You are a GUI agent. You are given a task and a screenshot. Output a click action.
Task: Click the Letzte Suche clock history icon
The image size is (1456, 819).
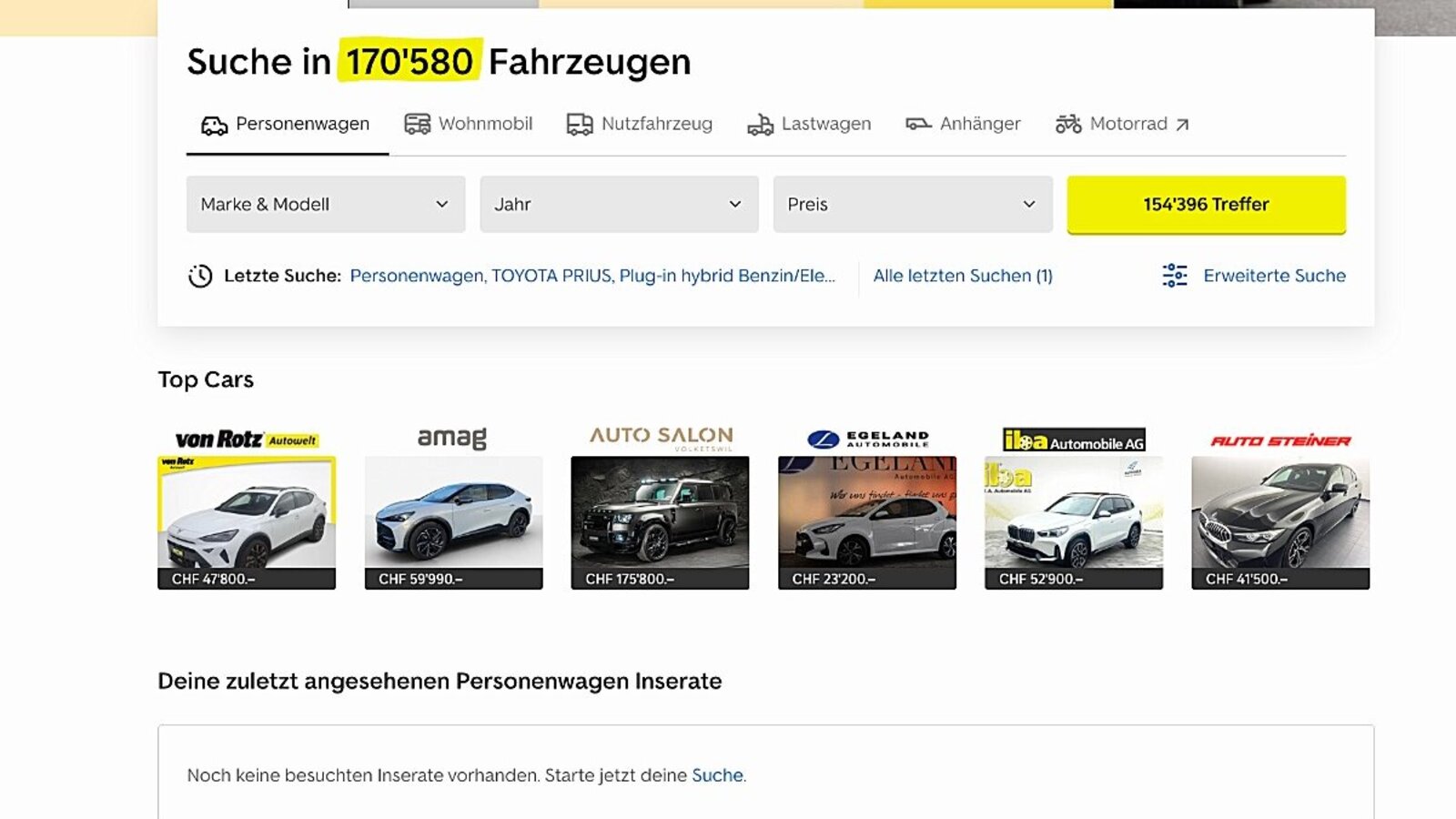point(200,276)
